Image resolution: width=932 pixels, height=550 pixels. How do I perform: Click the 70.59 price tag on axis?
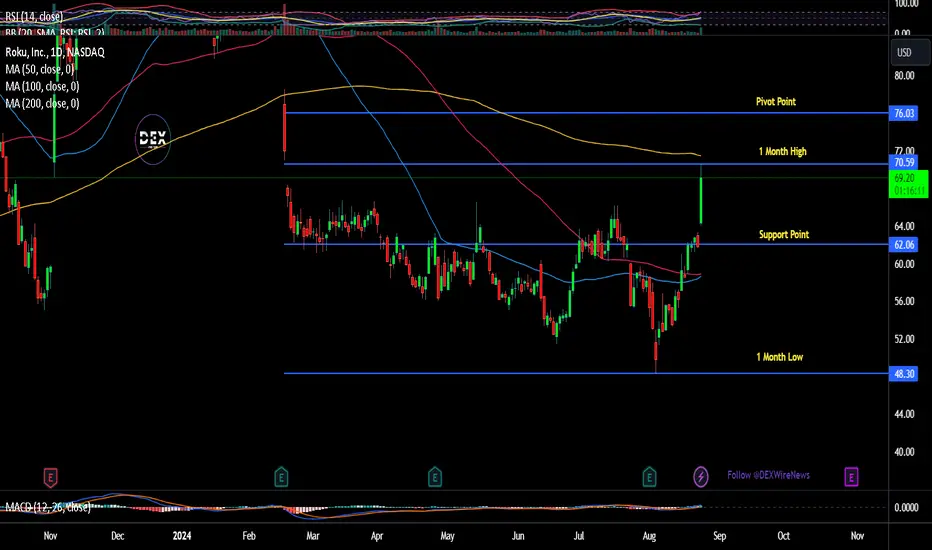point(903,162)
